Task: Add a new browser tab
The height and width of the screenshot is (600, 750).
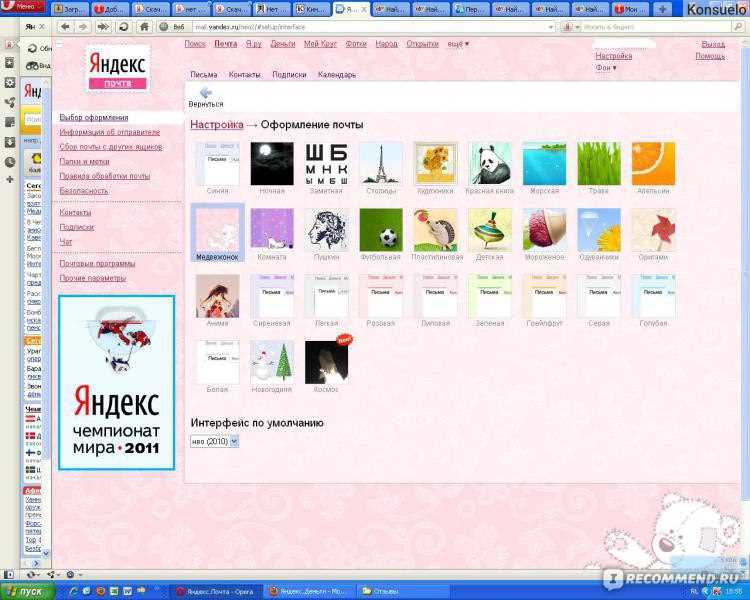Action: [662, 9]
